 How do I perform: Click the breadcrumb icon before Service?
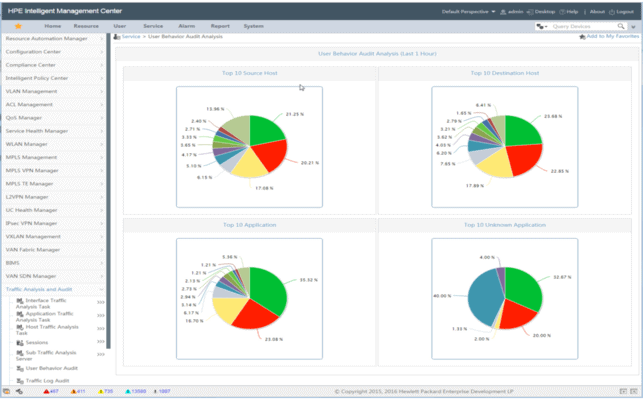(x=117, y=37)
